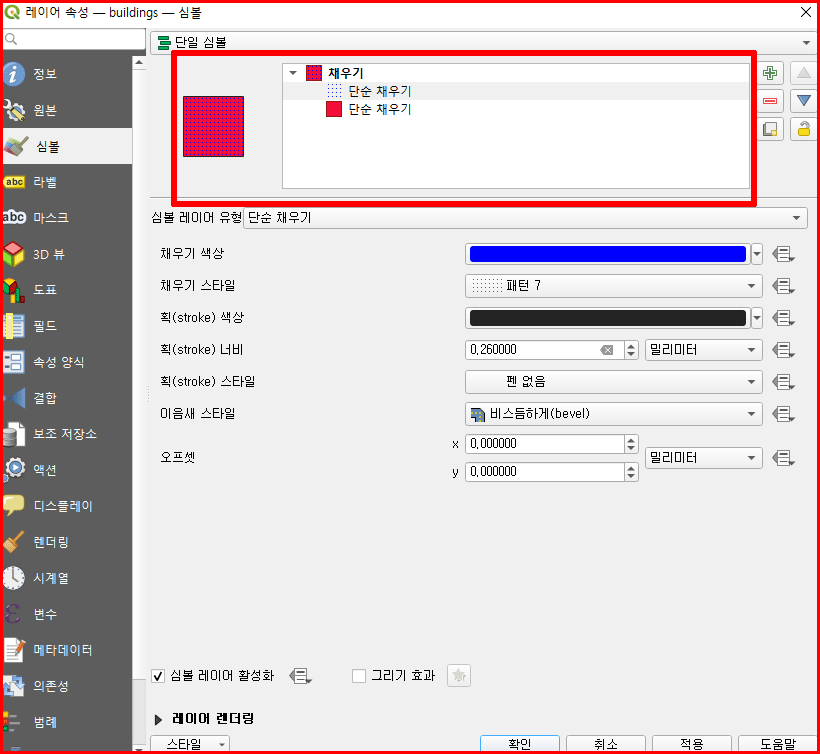Duplicate the current symbol layer
Viewport: 820px width, 754px height.
(x=770, y=129)
